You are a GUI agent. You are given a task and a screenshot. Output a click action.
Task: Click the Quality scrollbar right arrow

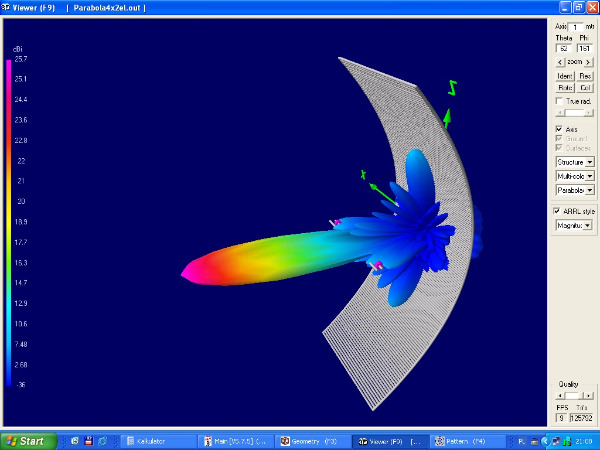[x=590, y=395]
